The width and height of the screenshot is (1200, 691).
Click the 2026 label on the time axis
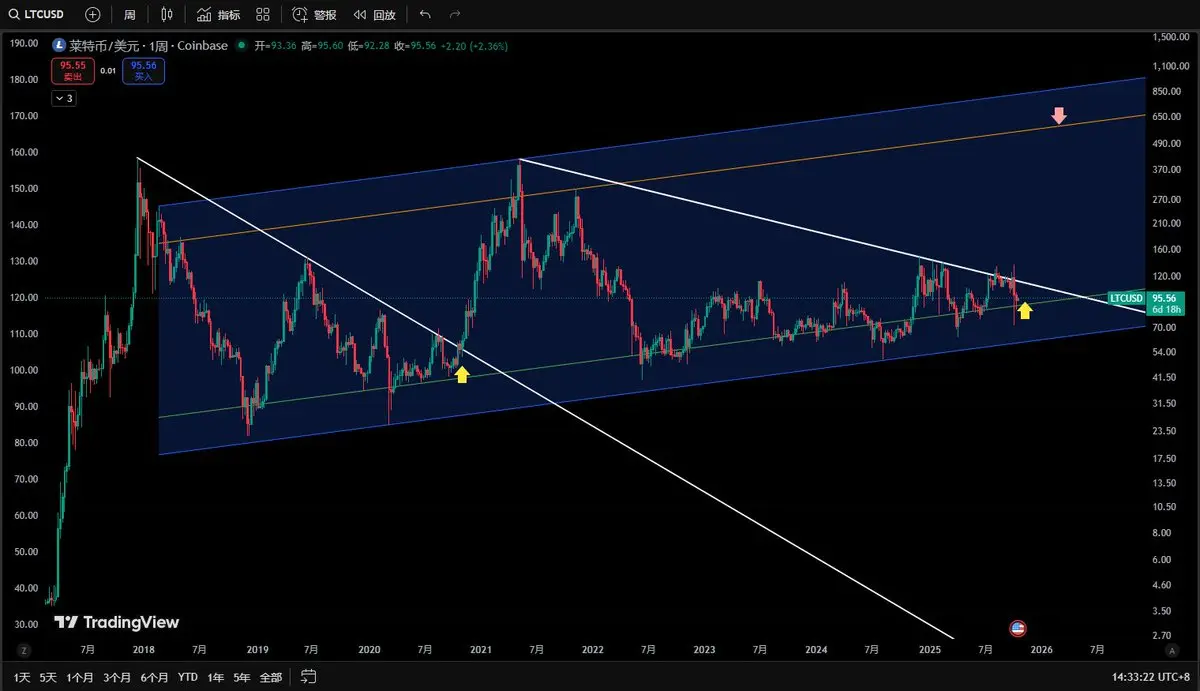[1042, 650]
